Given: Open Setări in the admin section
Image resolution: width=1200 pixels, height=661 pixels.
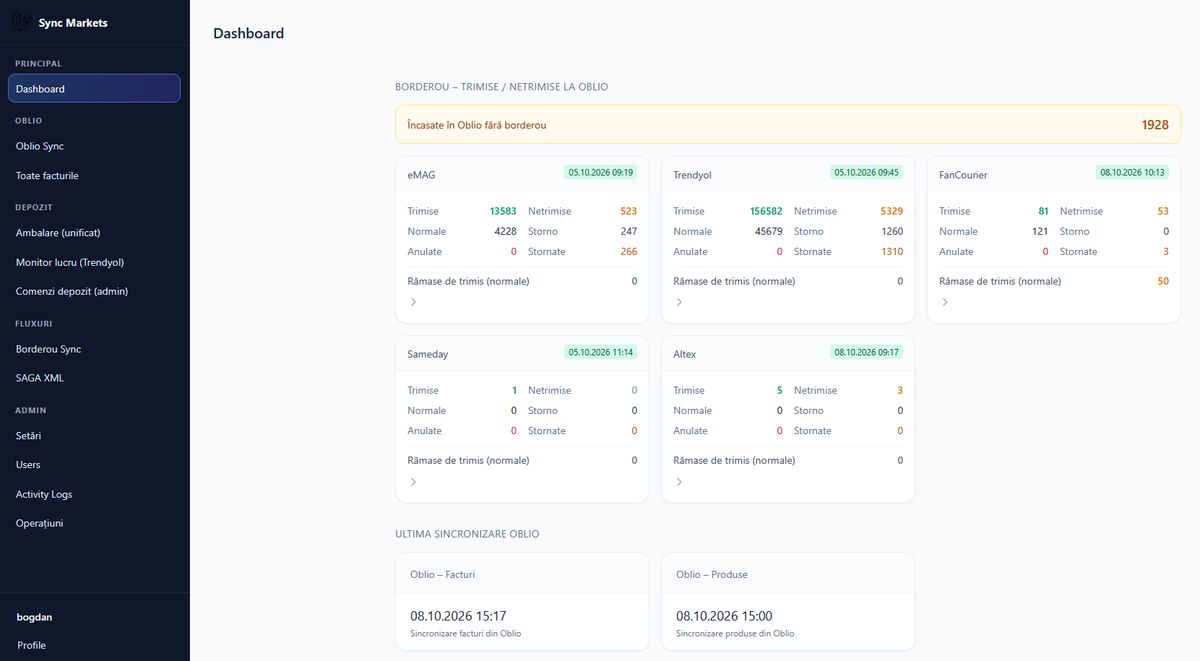Looking at the screenshot, I should [x=94, y=436].
